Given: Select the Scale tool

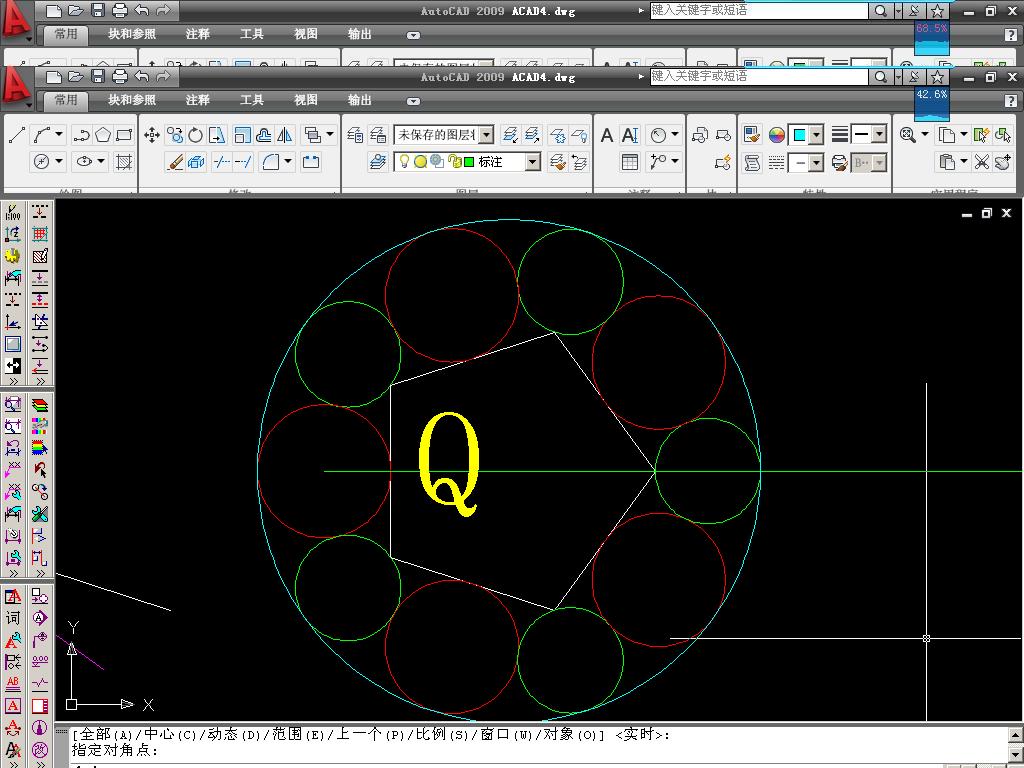Looking at the screenshot, I should click(x=242, y=135).
